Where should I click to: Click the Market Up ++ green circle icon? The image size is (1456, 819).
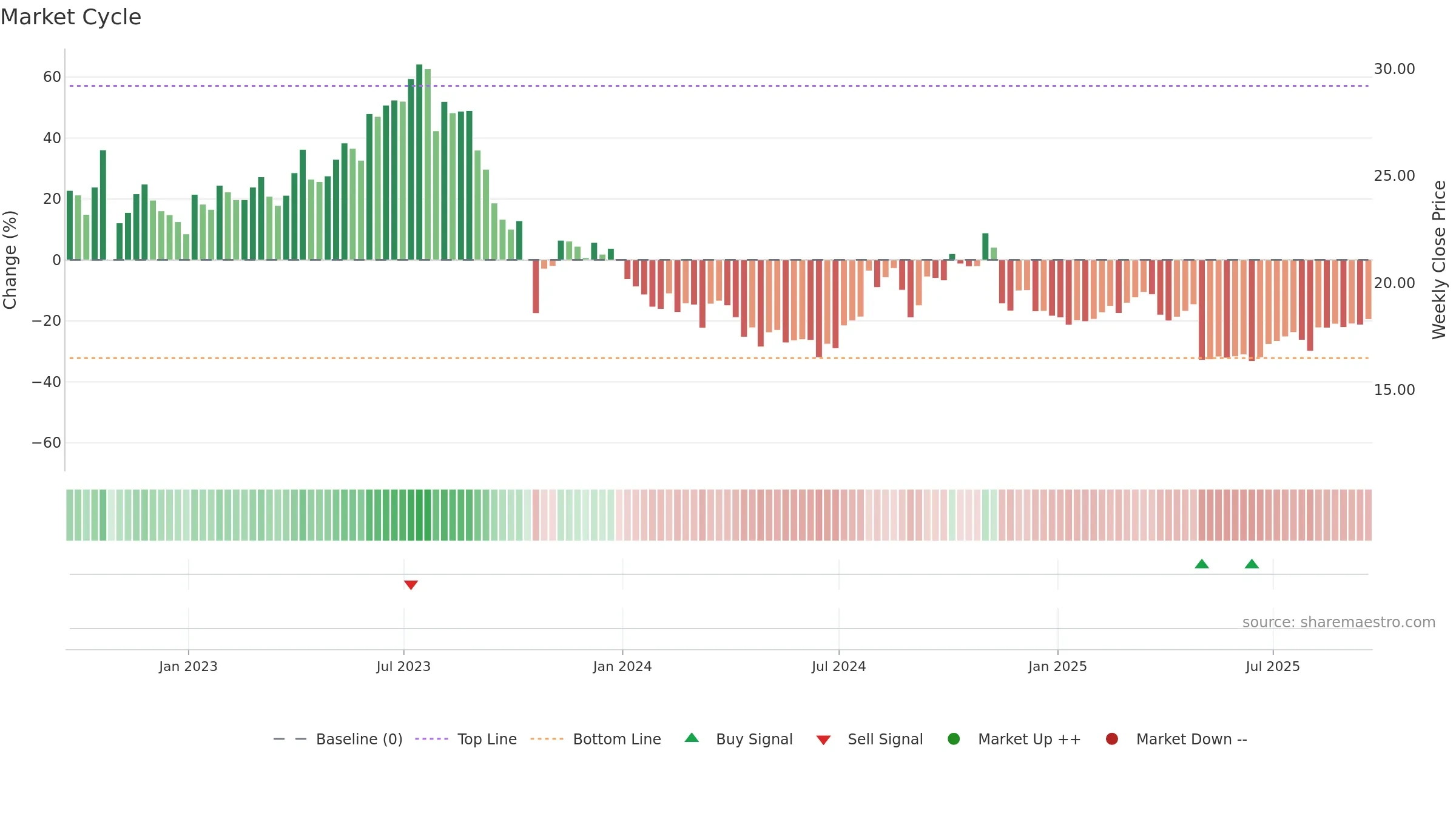954,739
